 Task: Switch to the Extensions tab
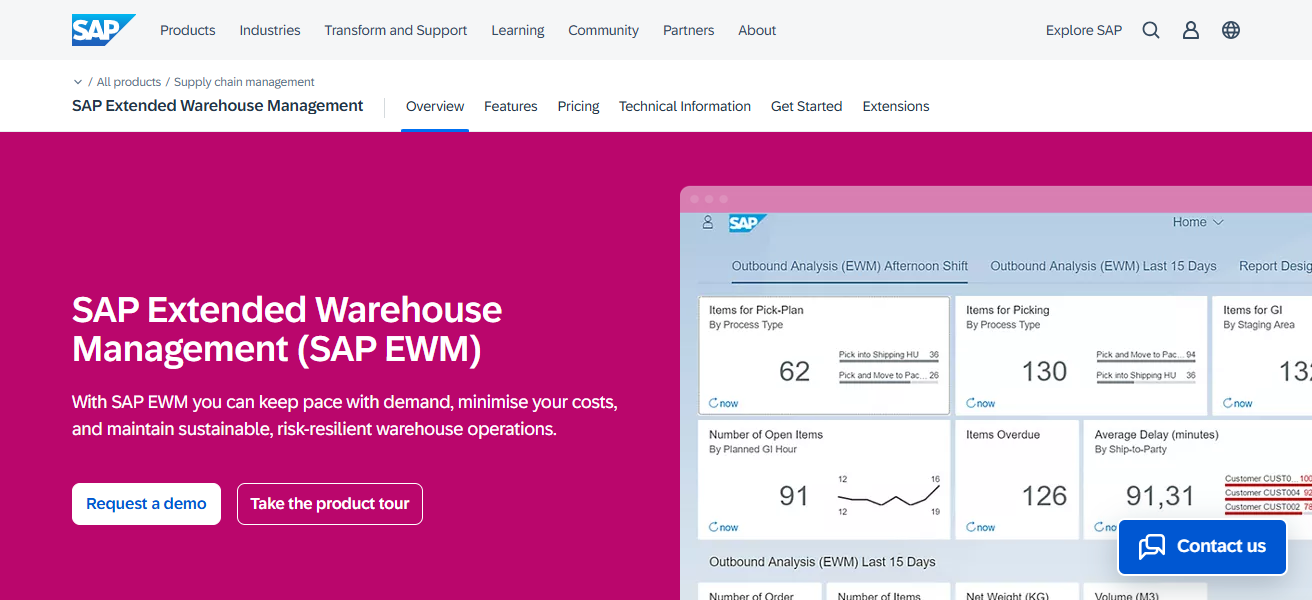click(896, 106)
